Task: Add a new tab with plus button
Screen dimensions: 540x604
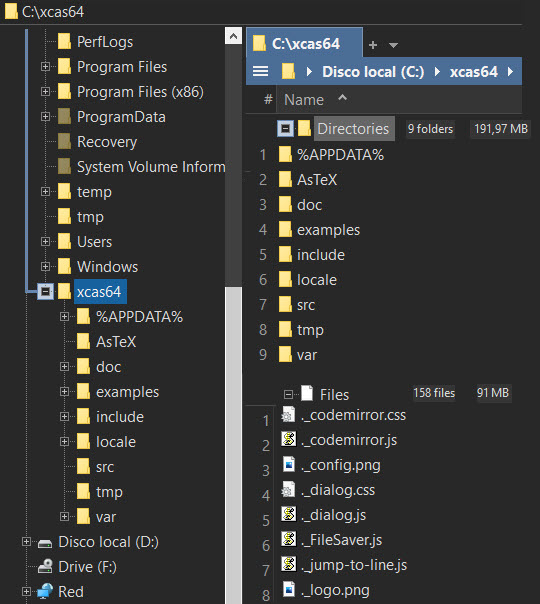Action: 373,45
